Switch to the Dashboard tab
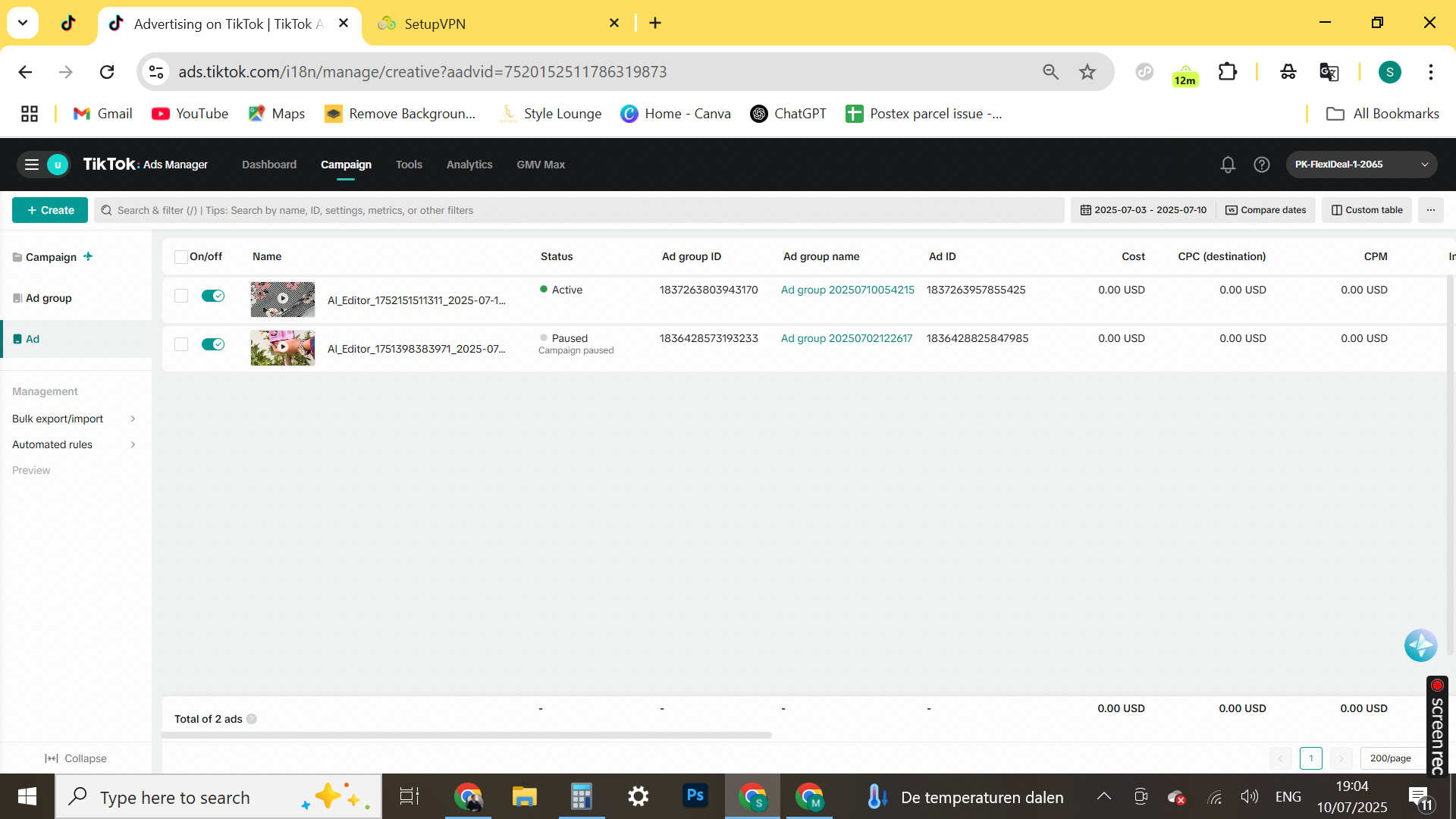 269,165
